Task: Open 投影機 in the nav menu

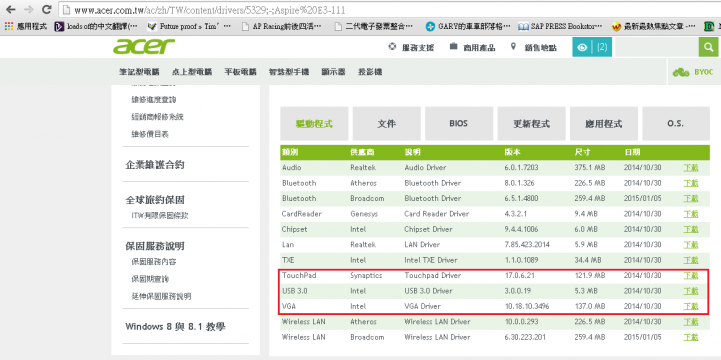Action: click(370, 72)
